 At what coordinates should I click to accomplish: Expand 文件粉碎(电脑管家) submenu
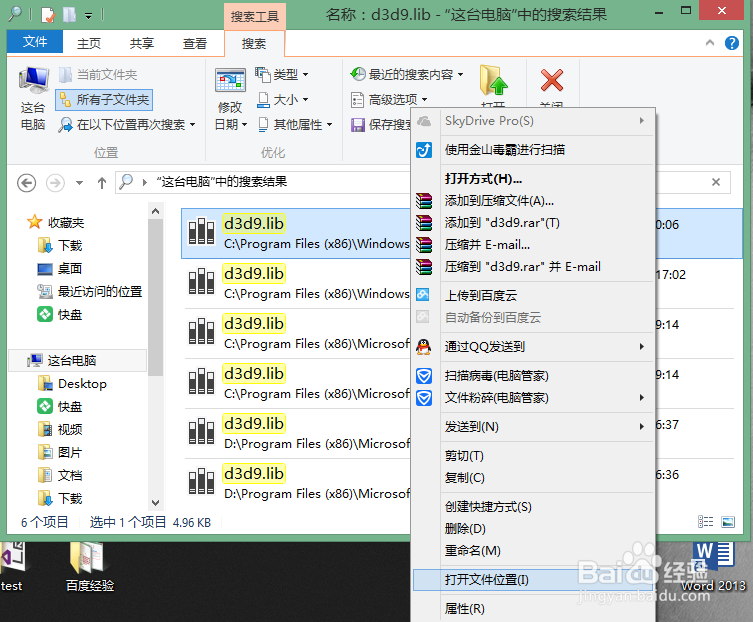tap(533, 398)
